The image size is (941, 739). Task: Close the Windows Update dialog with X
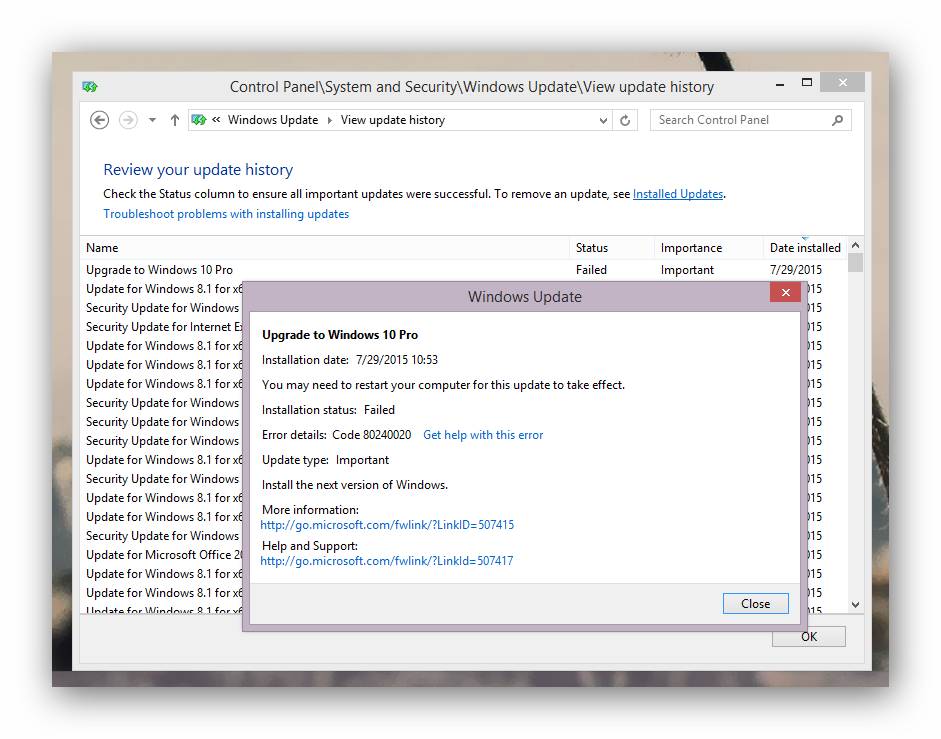785,292
